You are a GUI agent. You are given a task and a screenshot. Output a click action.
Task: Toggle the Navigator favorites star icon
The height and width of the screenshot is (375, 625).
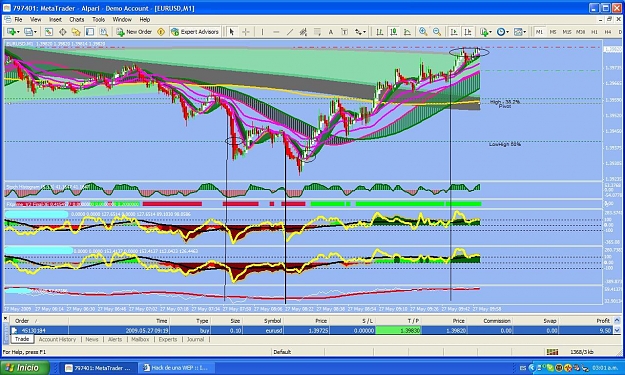76,32
